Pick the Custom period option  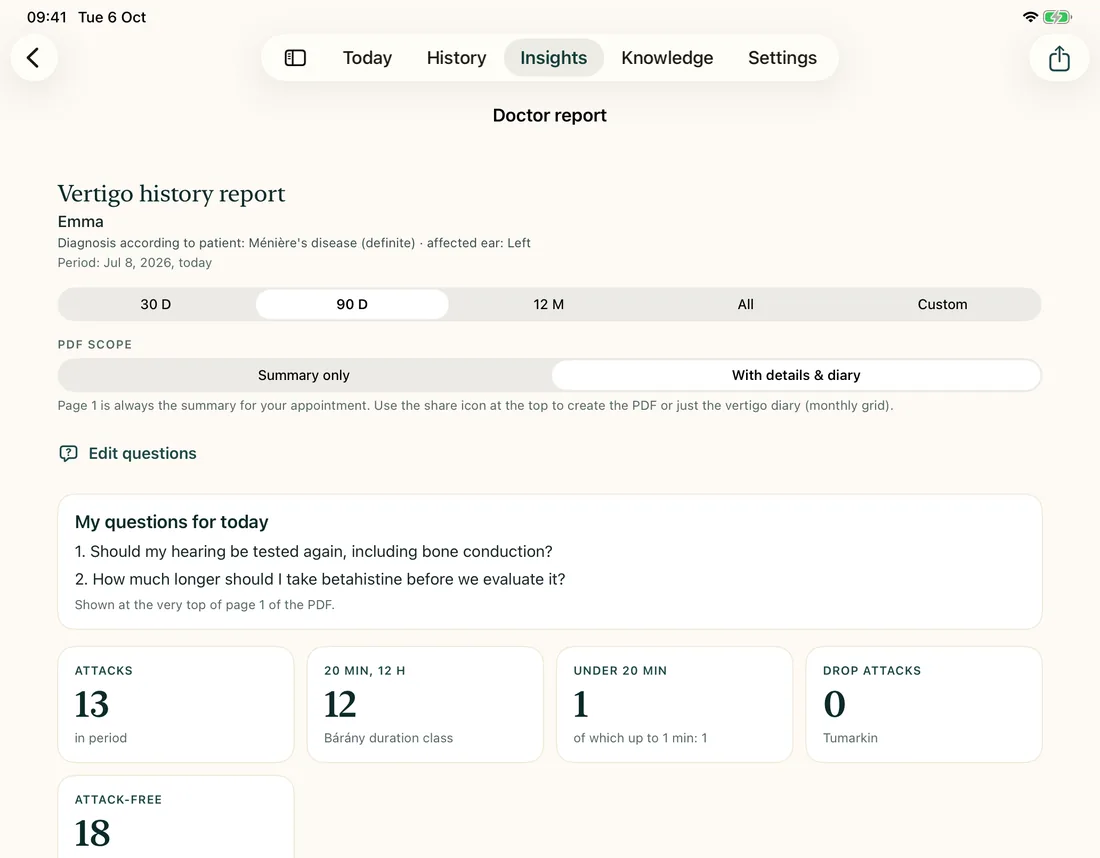pyautogui.click(x=942, y=304)
